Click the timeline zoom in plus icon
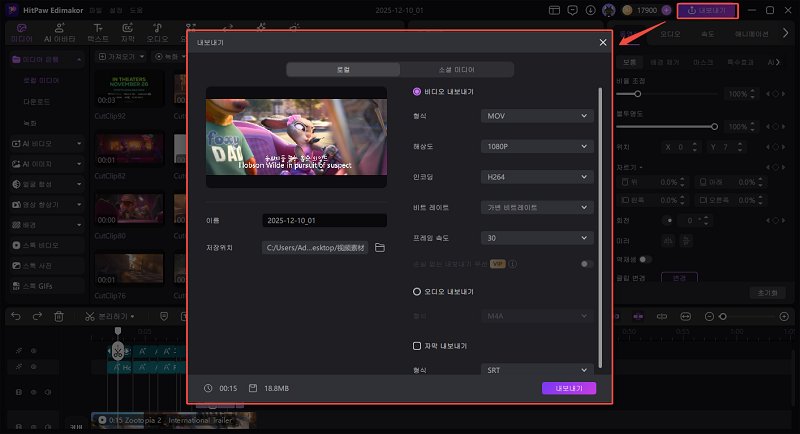Viewport: 800px width, 434px height. coord(784,317)
